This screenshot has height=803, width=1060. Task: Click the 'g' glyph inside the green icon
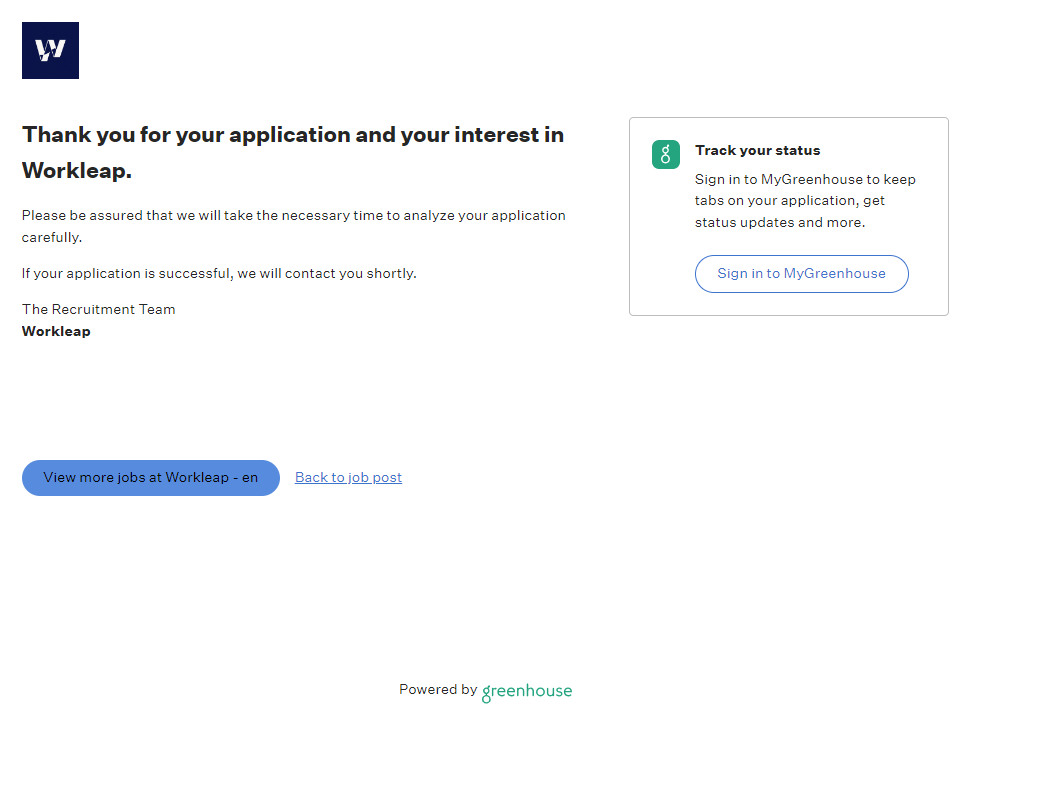(x=666, y=154)
